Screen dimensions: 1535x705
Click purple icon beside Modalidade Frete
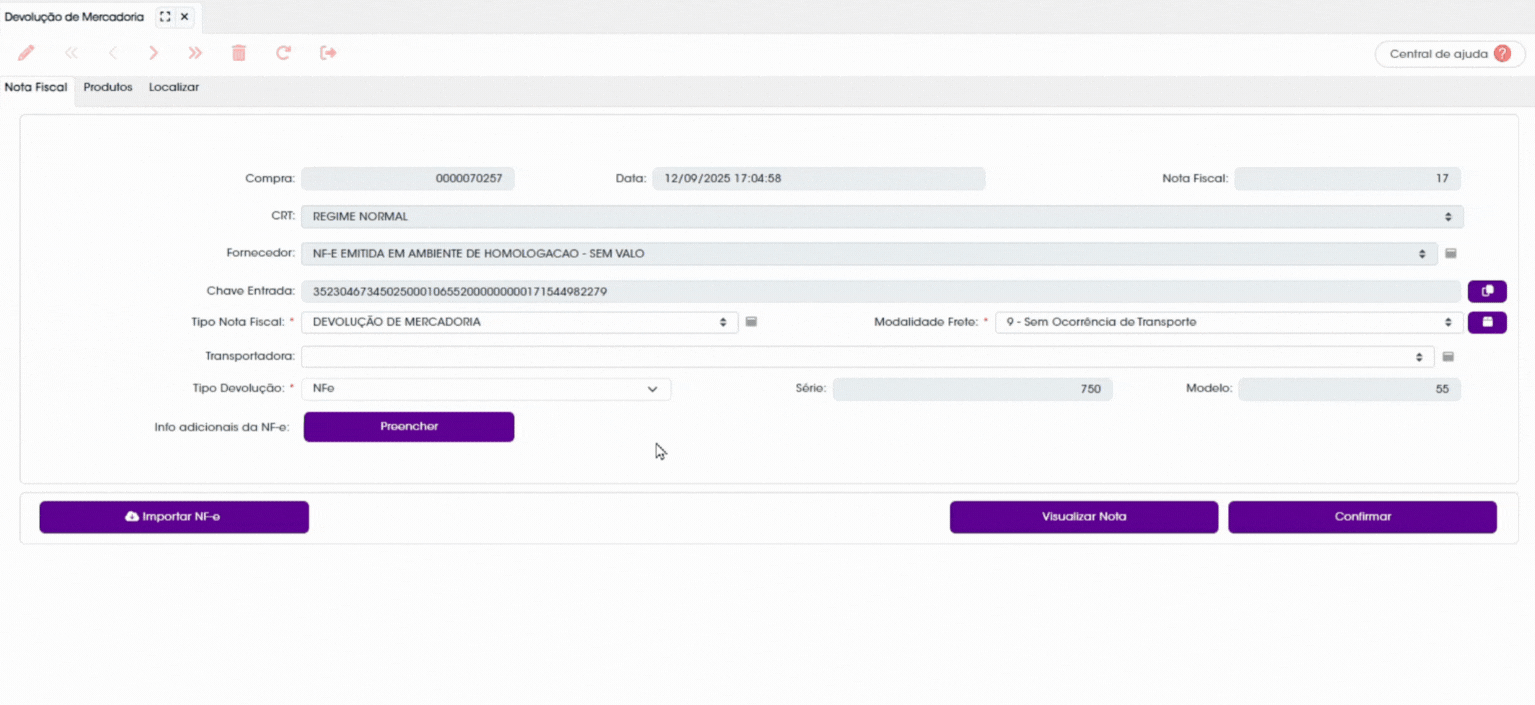pos(1487,322)
